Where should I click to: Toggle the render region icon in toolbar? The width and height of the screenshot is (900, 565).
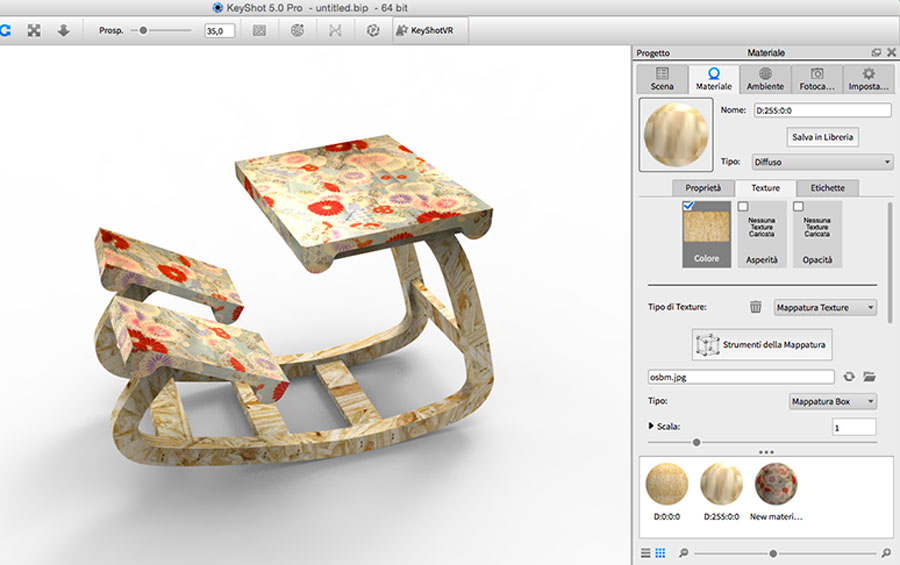click(259, 30)
